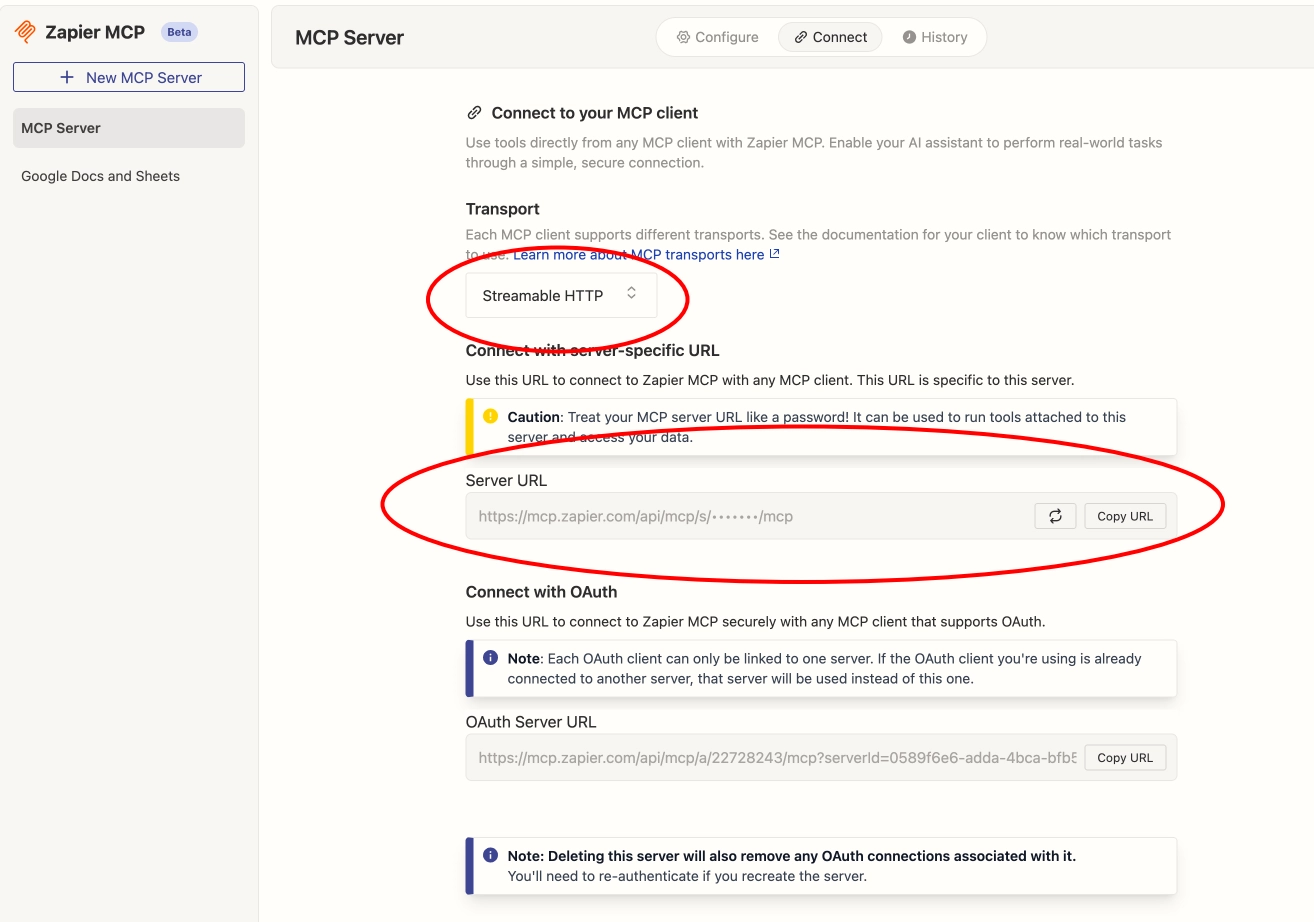Click the yellow caution icon
The height and width of the screenshot is (922, 1314).
tap(490, 416)
